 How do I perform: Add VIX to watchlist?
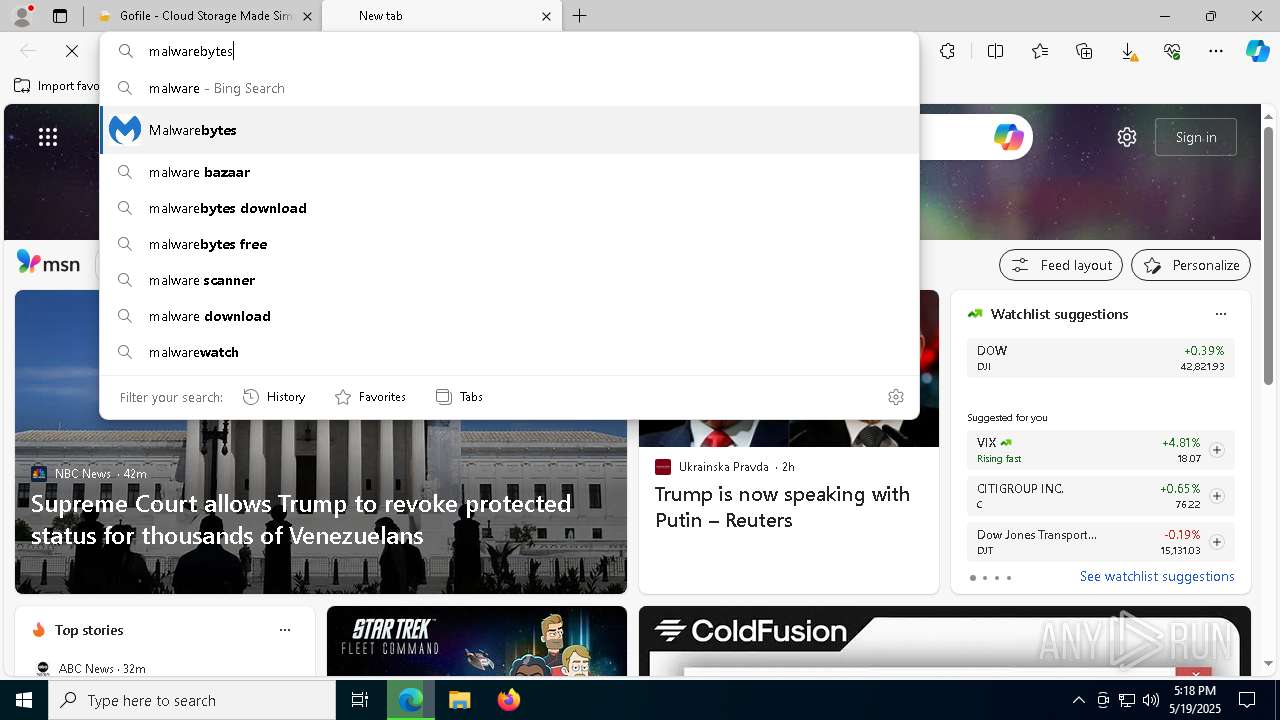click(1217, 450)
